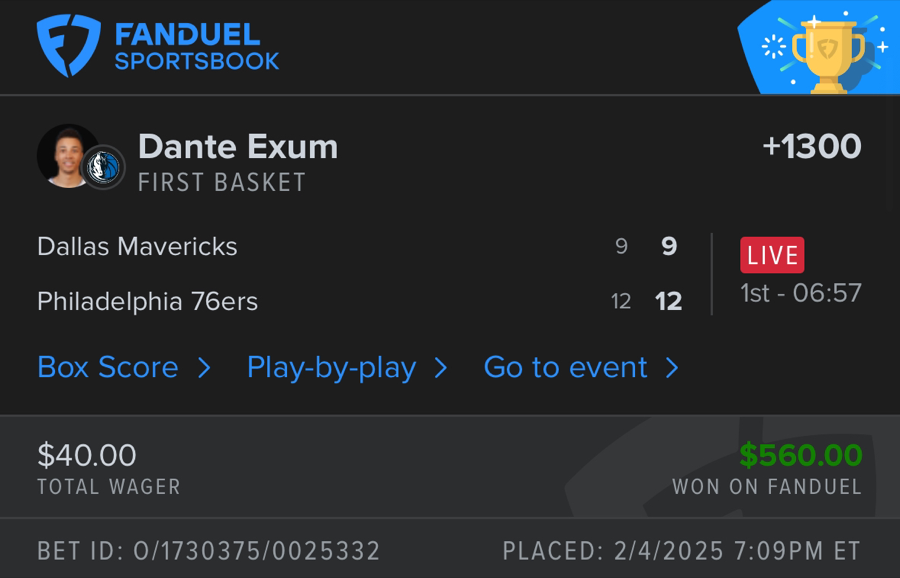
Task: Select the Bet ID number text
Action: pos(208,551)
